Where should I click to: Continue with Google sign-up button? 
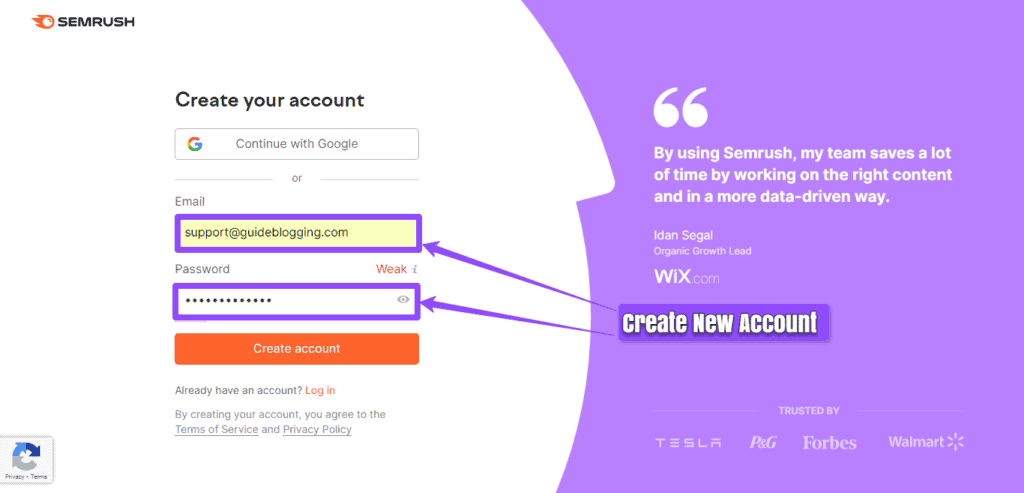(296, 144)
